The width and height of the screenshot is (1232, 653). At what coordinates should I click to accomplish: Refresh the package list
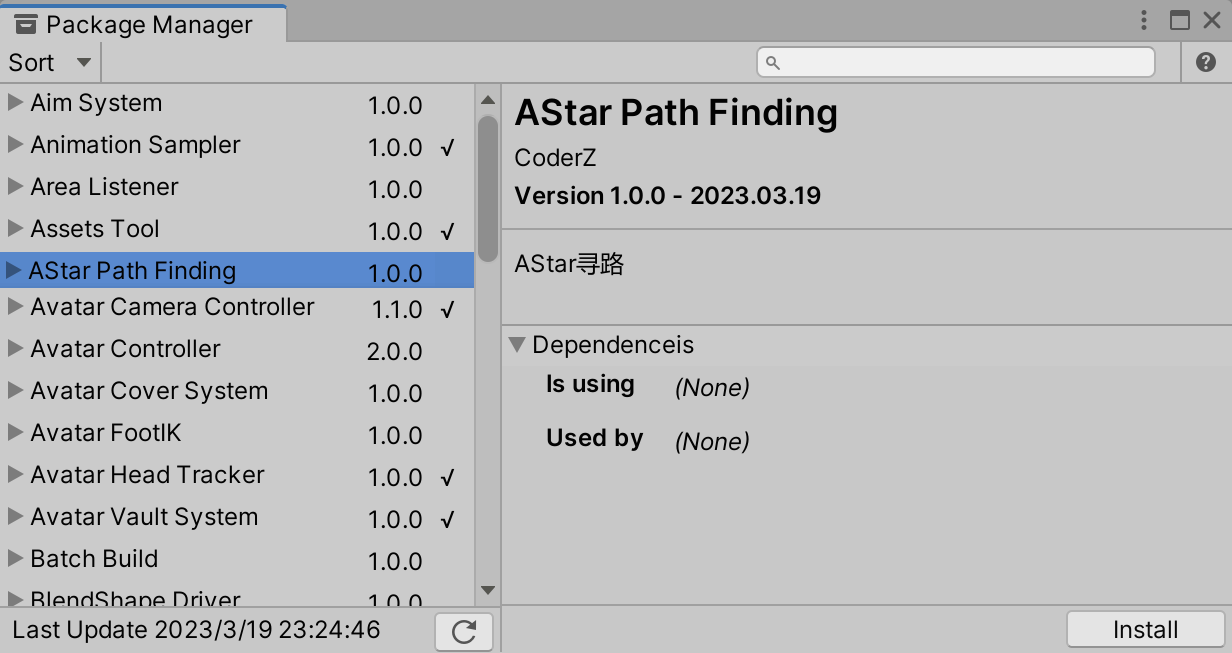click(x=463, y=631)
